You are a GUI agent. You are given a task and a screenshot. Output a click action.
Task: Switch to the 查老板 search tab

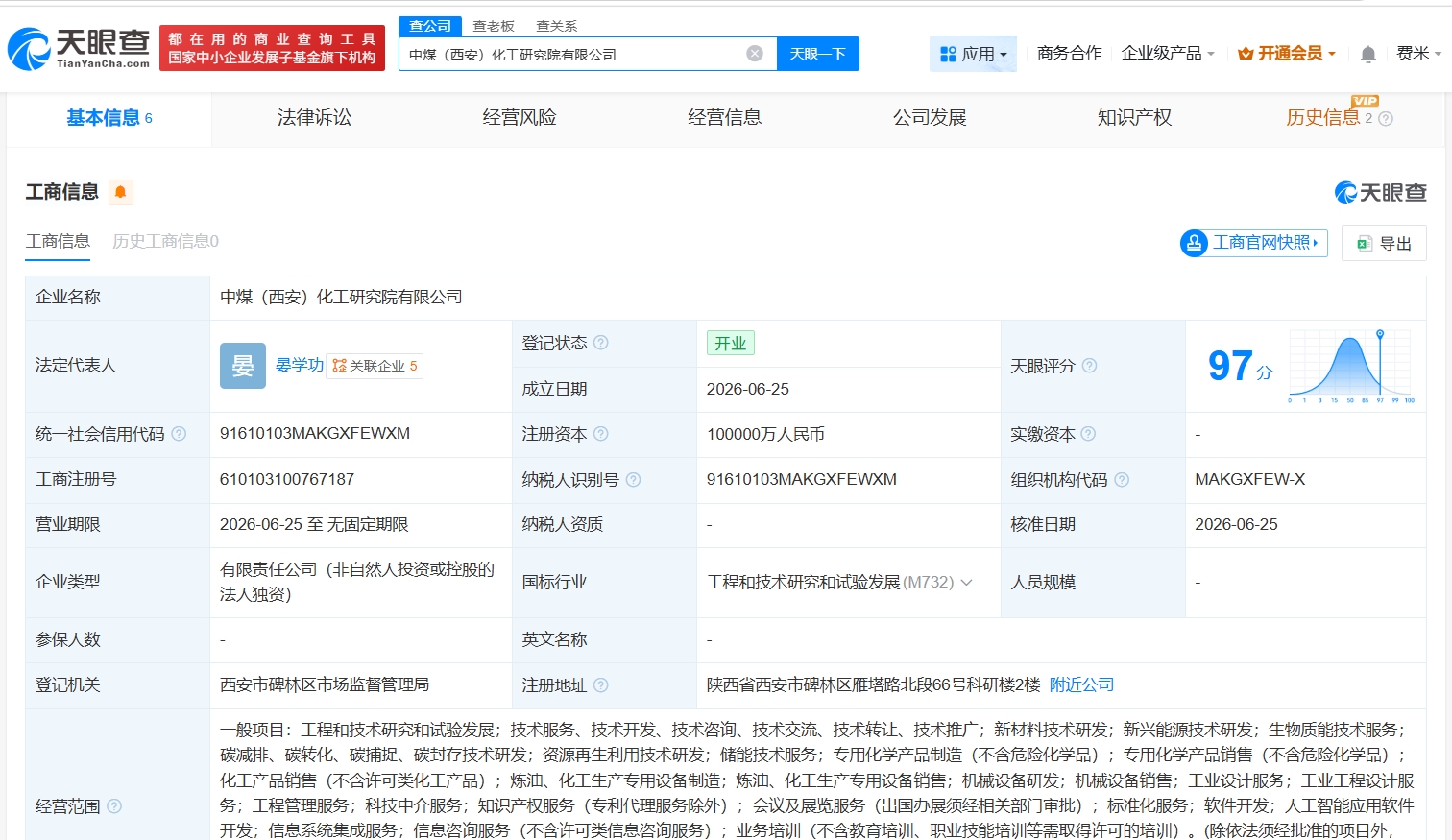(494, 26)
